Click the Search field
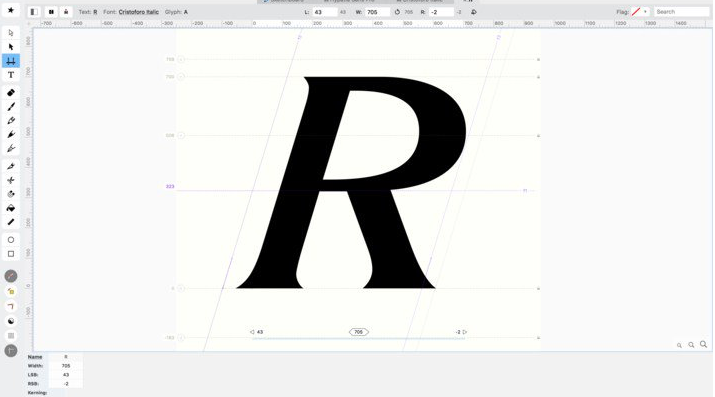 click(682, 12)
